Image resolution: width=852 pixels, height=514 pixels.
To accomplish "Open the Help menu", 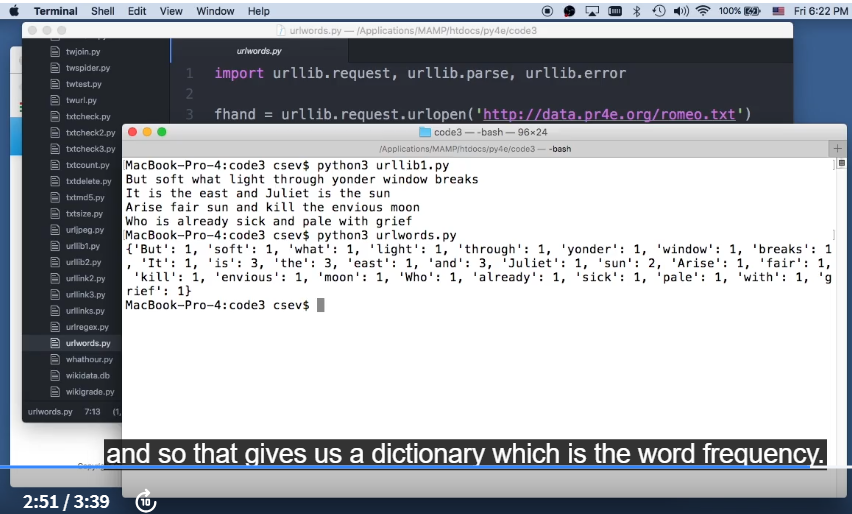I will pos(259,11).
